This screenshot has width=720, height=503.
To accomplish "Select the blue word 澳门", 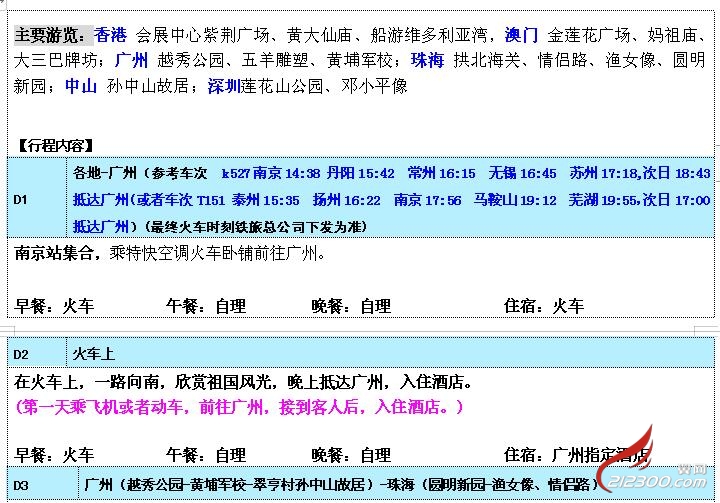I will click(521, 35).
